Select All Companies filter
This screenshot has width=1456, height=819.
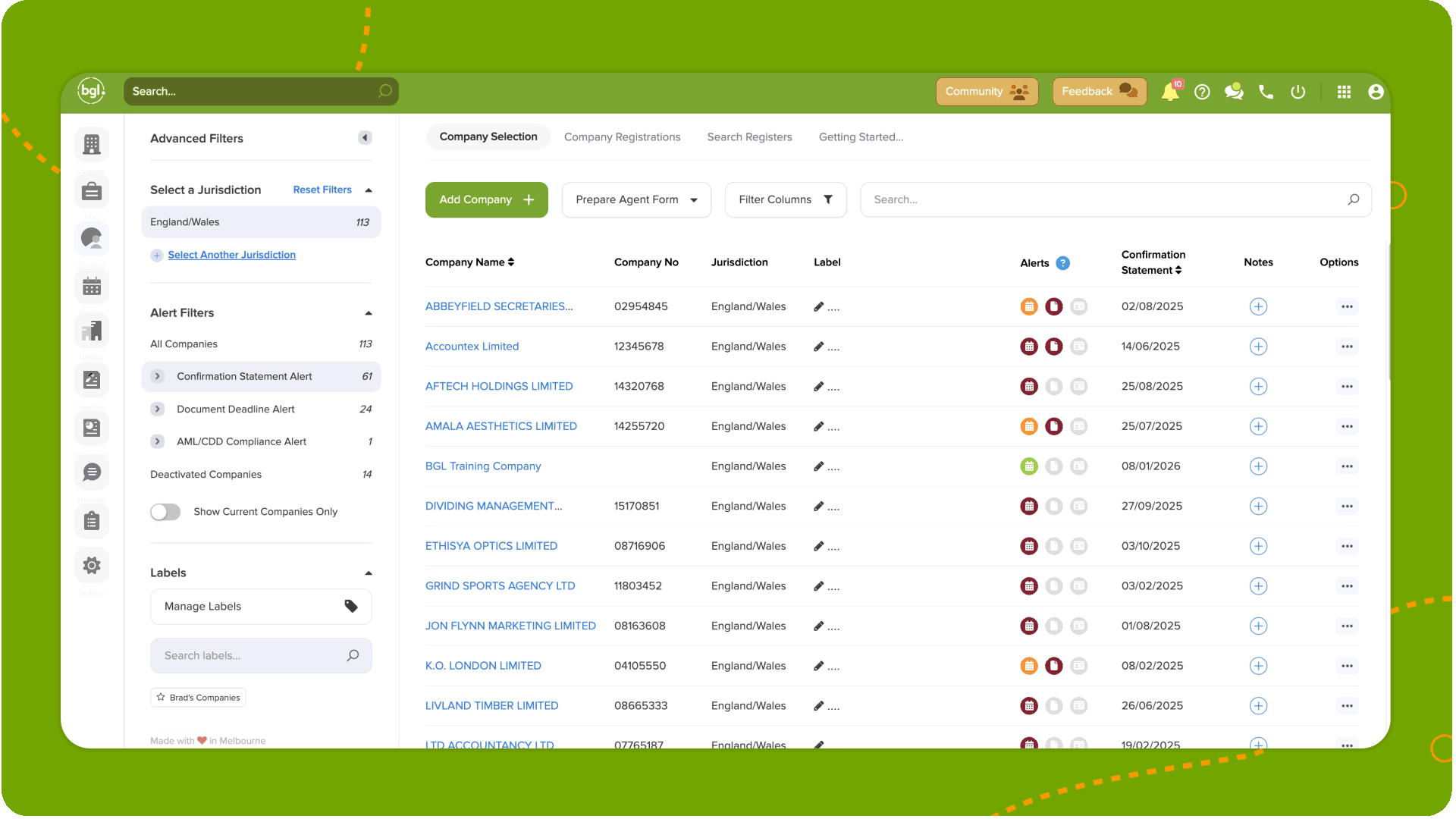(x=261, y=344)
